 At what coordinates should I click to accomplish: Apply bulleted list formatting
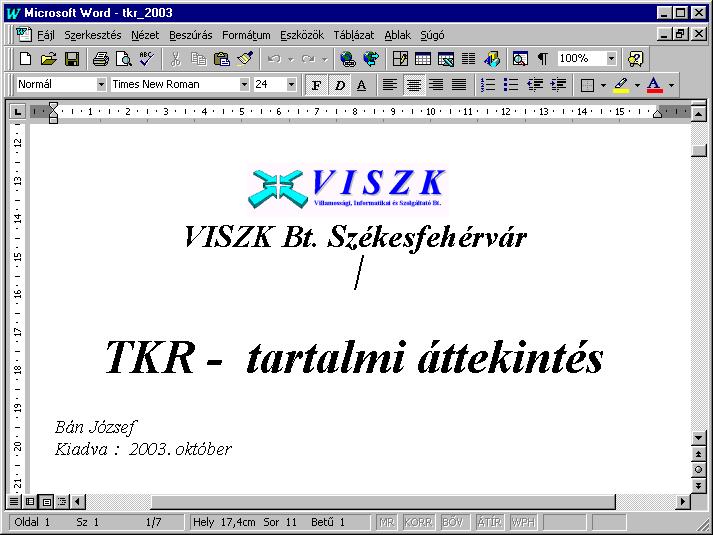[511, 85]
